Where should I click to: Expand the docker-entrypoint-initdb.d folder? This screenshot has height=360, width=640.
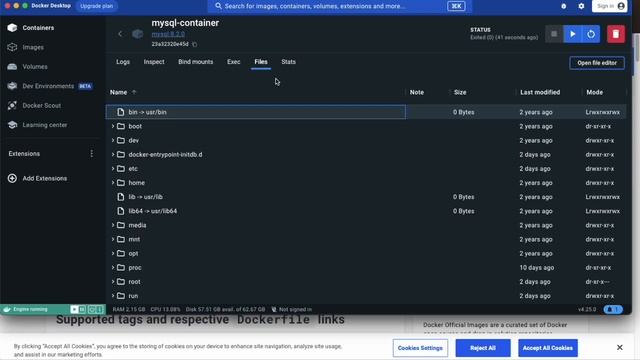coord(113,154)
